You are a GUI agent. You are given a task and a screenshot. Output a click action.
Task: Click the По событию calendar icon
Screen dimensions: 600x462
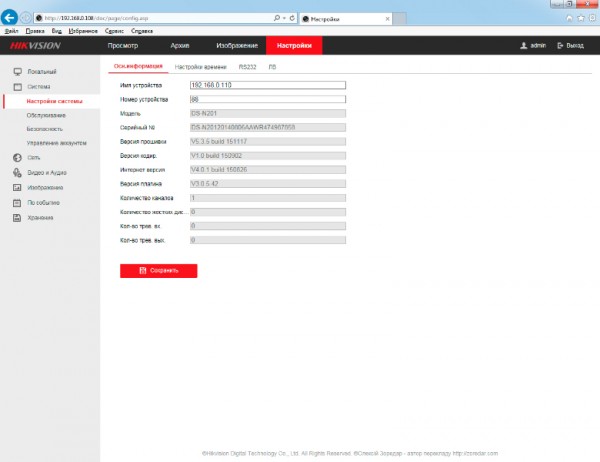[17, 203]
